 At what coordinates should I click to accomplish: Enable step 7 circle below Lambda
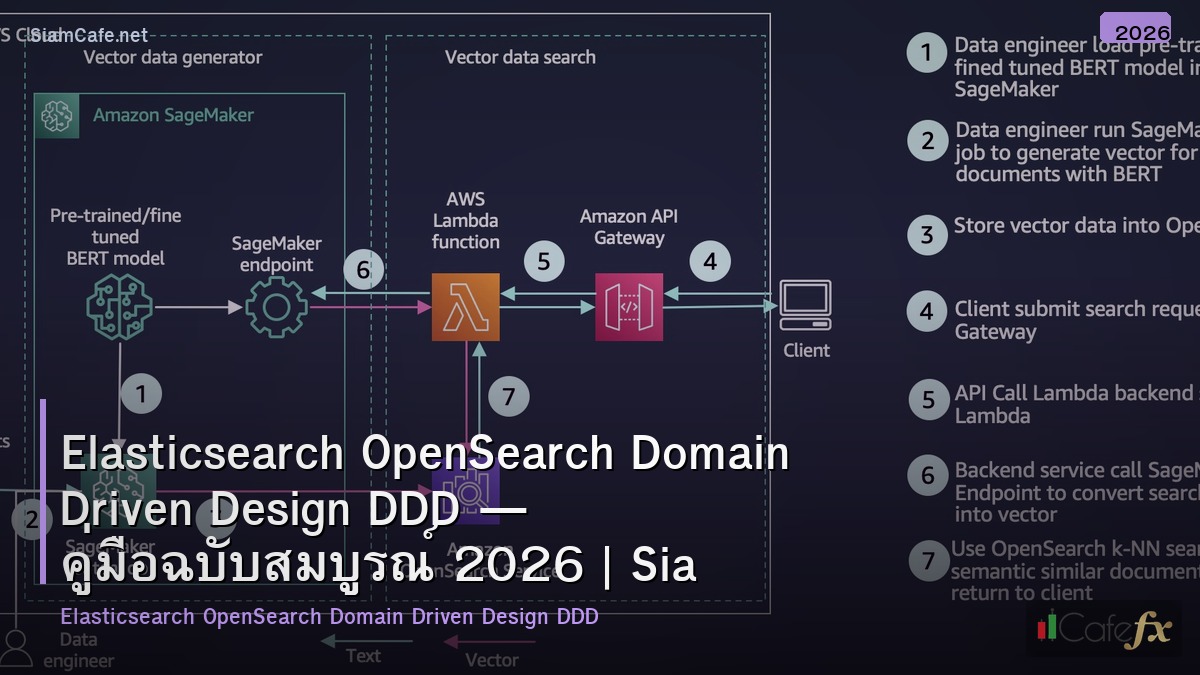(508, 396)
